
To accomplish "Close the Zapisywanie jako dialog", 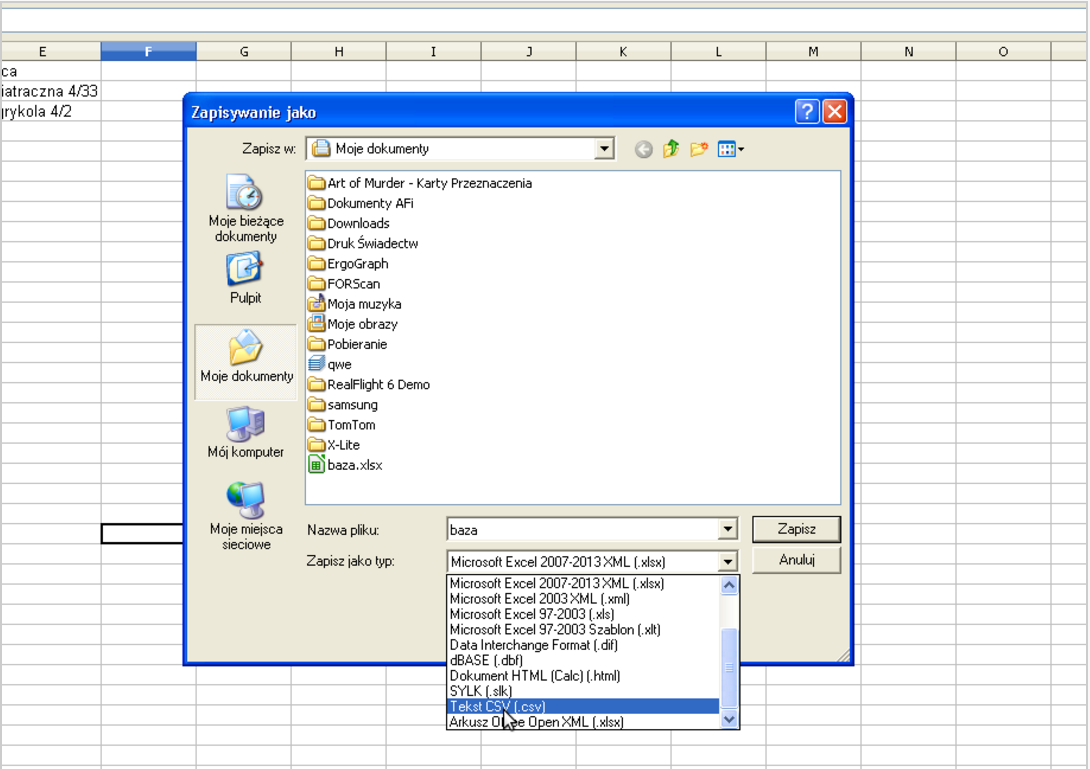I will tap(834, 111).
